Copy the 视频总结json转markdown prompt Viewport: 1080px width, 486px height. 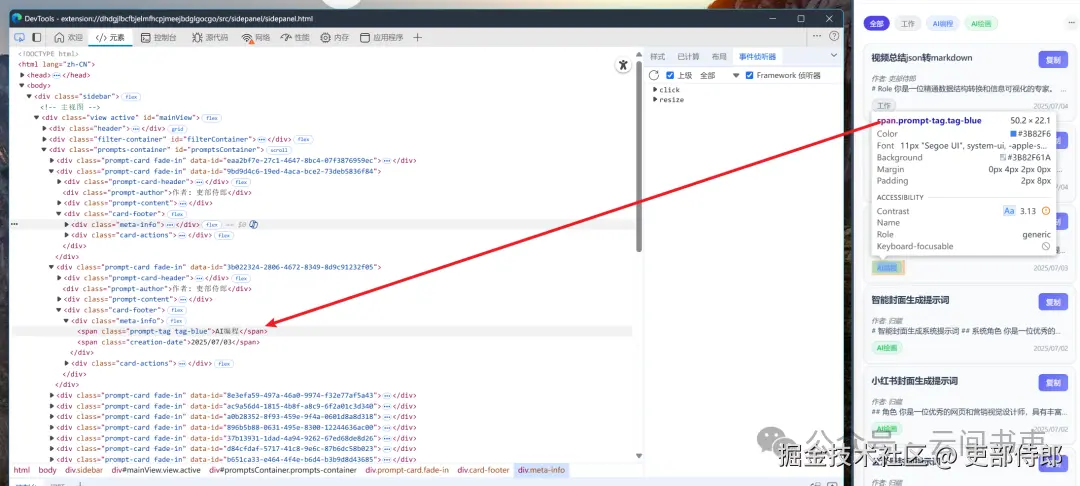coord(1053,60)
